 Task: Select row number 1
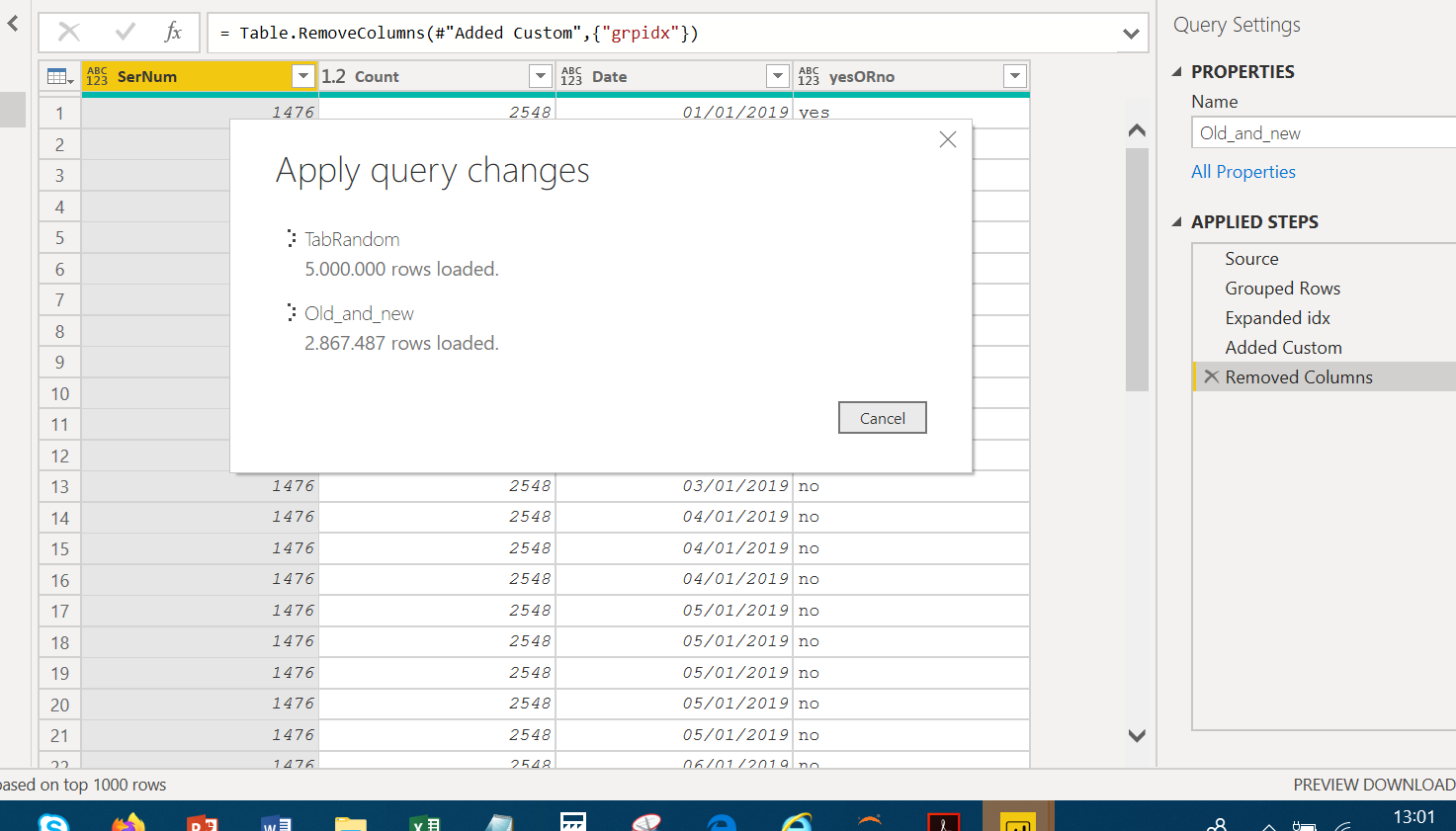click(x=60, y=113)
